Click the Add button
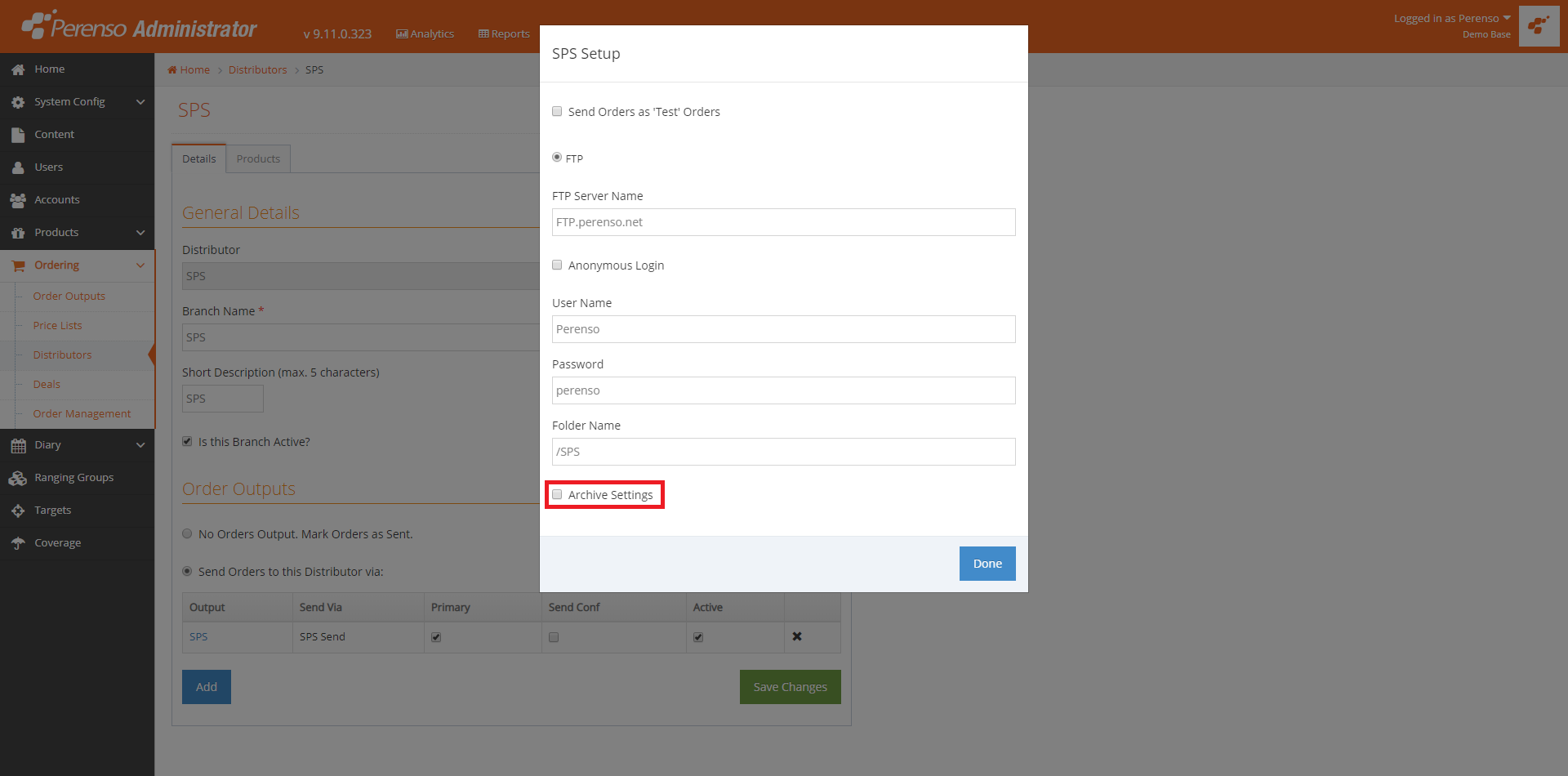The height and width of the screenshot is (776, 1568). click(x=207, y=687)
